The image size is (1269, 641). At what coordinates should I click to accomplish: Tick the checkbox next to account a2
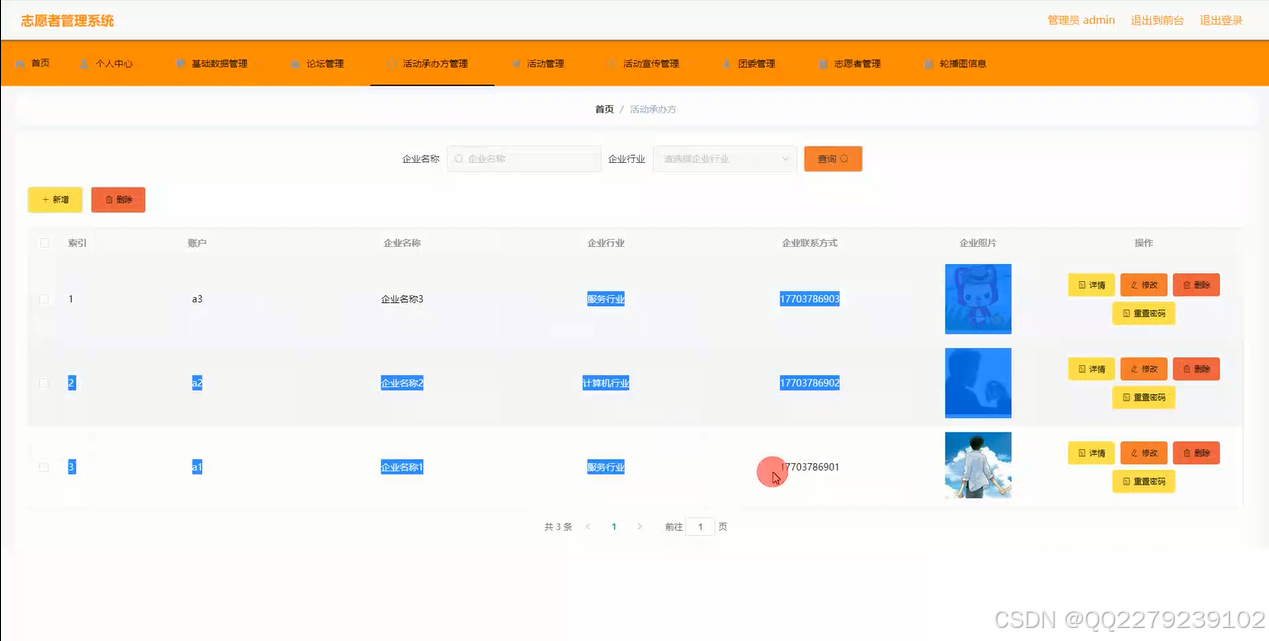point(44,382)
